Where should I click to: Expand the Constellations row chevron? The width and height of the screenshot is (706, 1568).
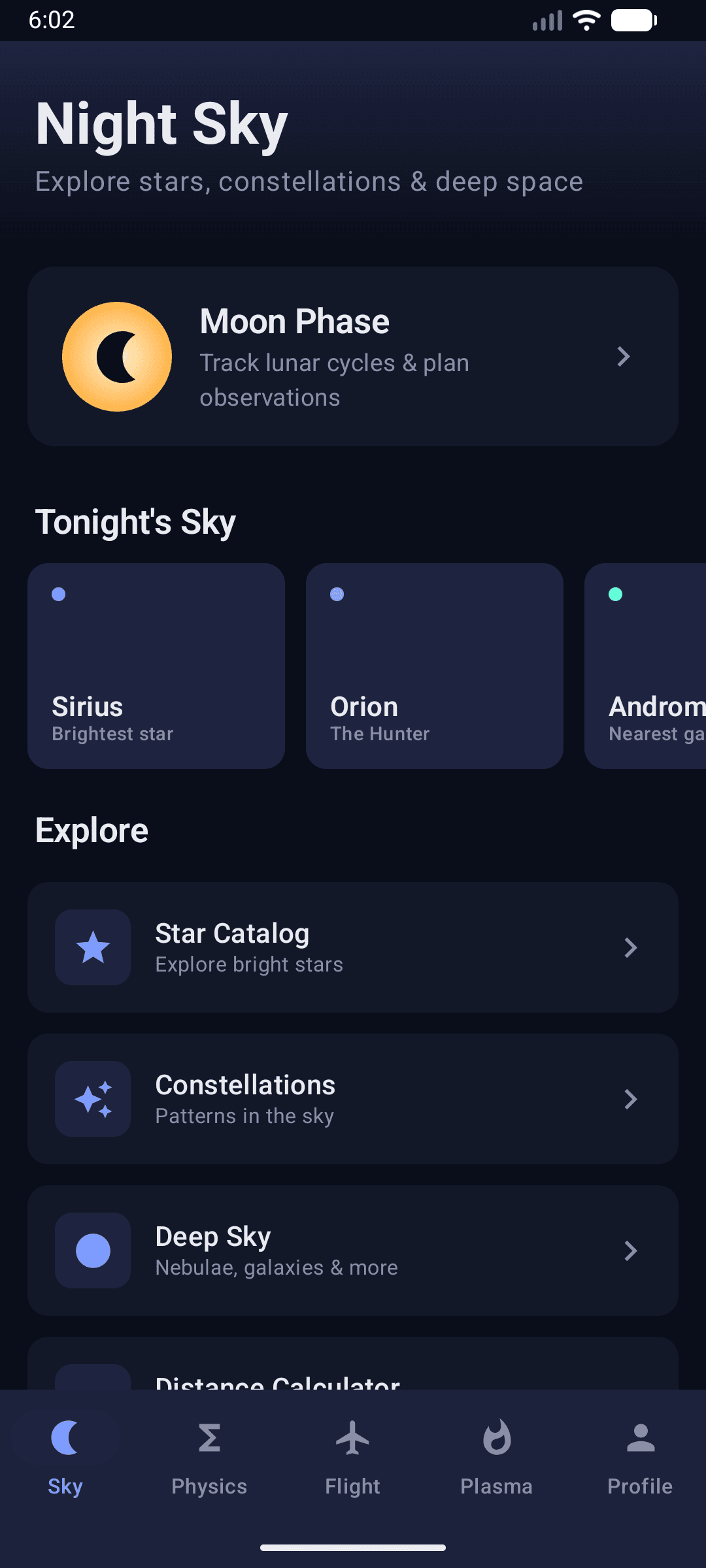pyautogui.click(x=630, y=1099)
